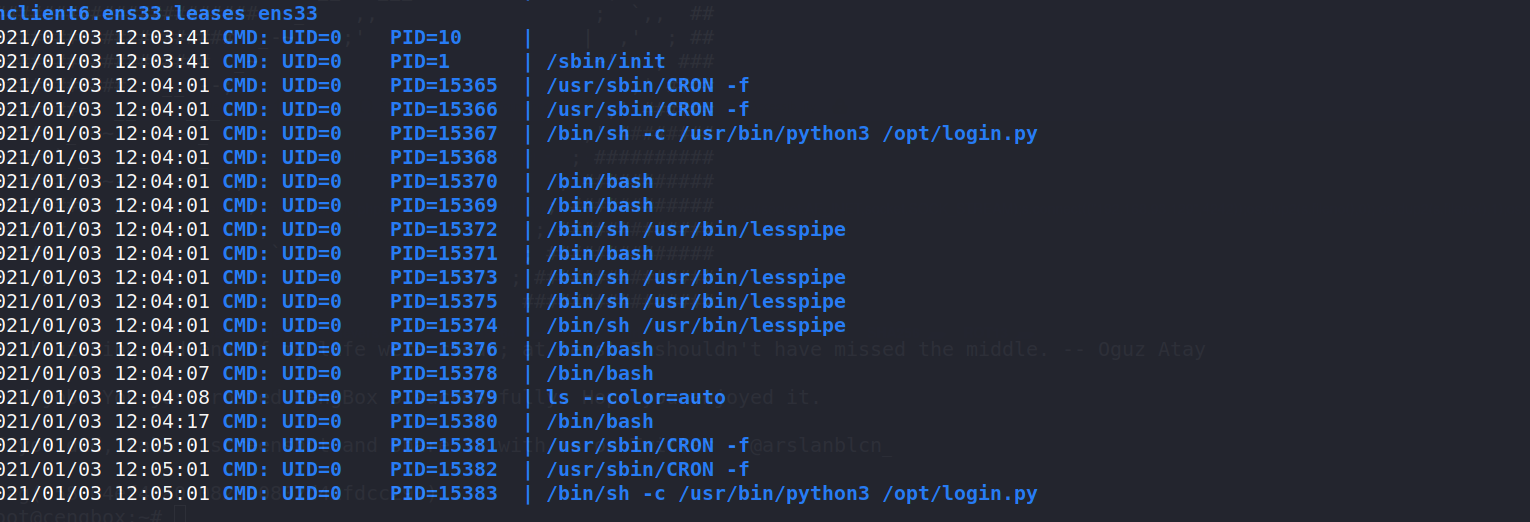1530x522 pixels.
Task: Click the 12:04:08 timestamp
Action: pyautogui.click(x=161, y=397)
